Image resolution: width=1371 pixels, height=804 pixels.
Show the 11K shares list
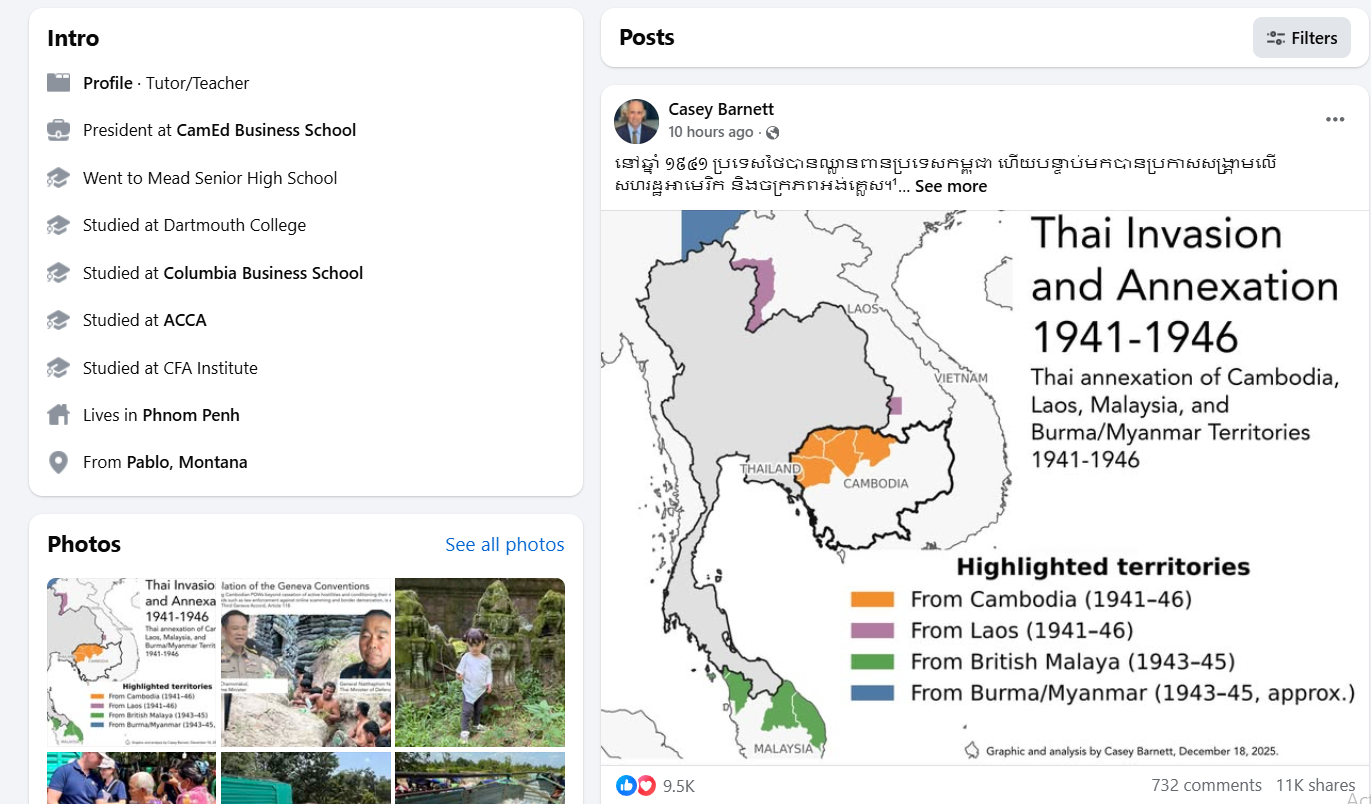coord(1315,785)
